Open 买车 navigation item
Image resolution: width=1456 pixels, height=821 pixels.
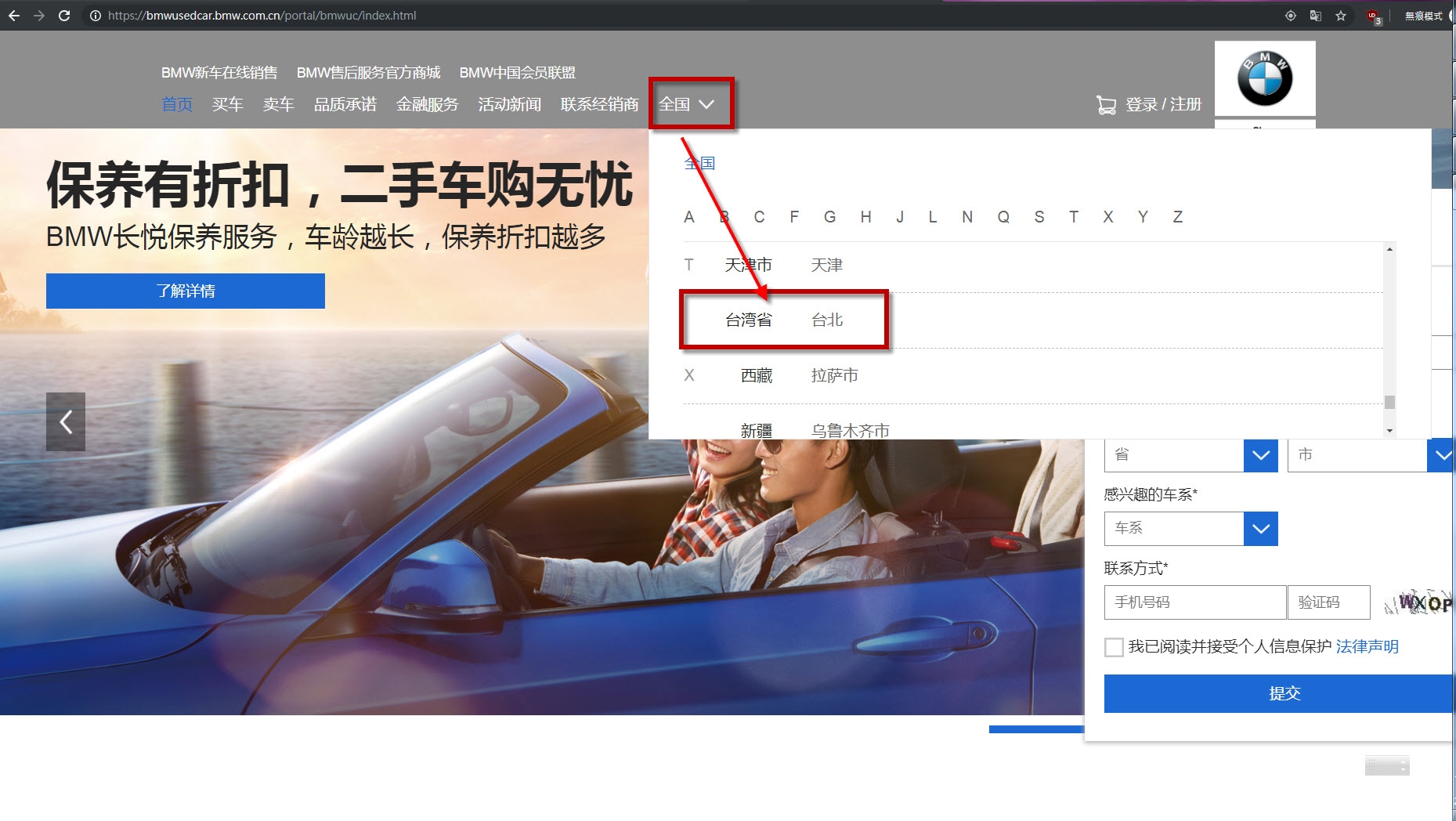point(228,104)
